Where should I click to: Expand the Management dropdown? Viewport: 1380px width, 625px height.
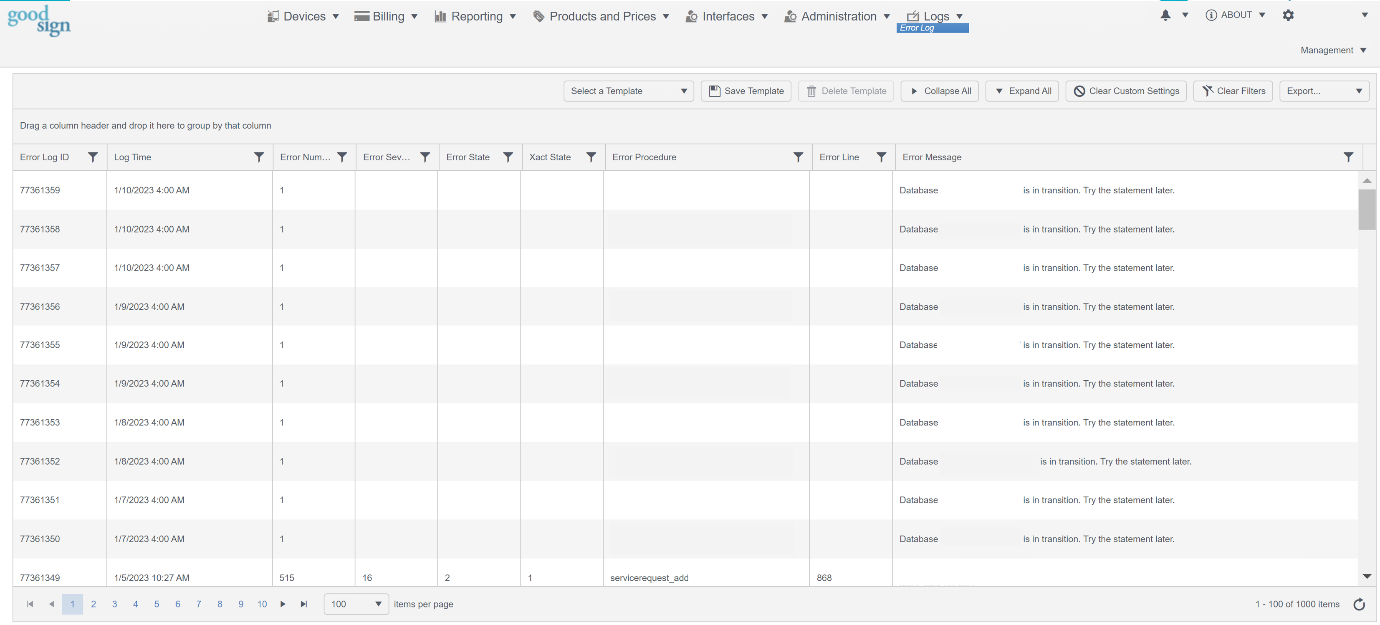coord(1333,50)
